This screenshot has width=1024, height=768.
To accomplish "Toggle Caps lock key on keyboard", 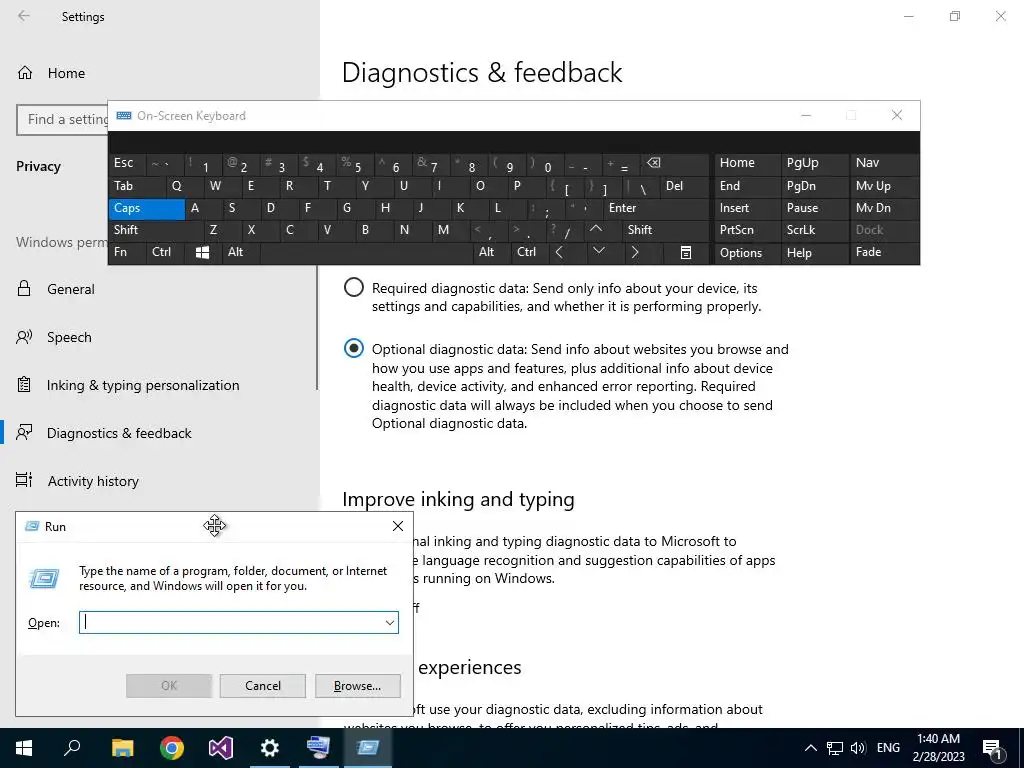I will click(x=146, y=208).
